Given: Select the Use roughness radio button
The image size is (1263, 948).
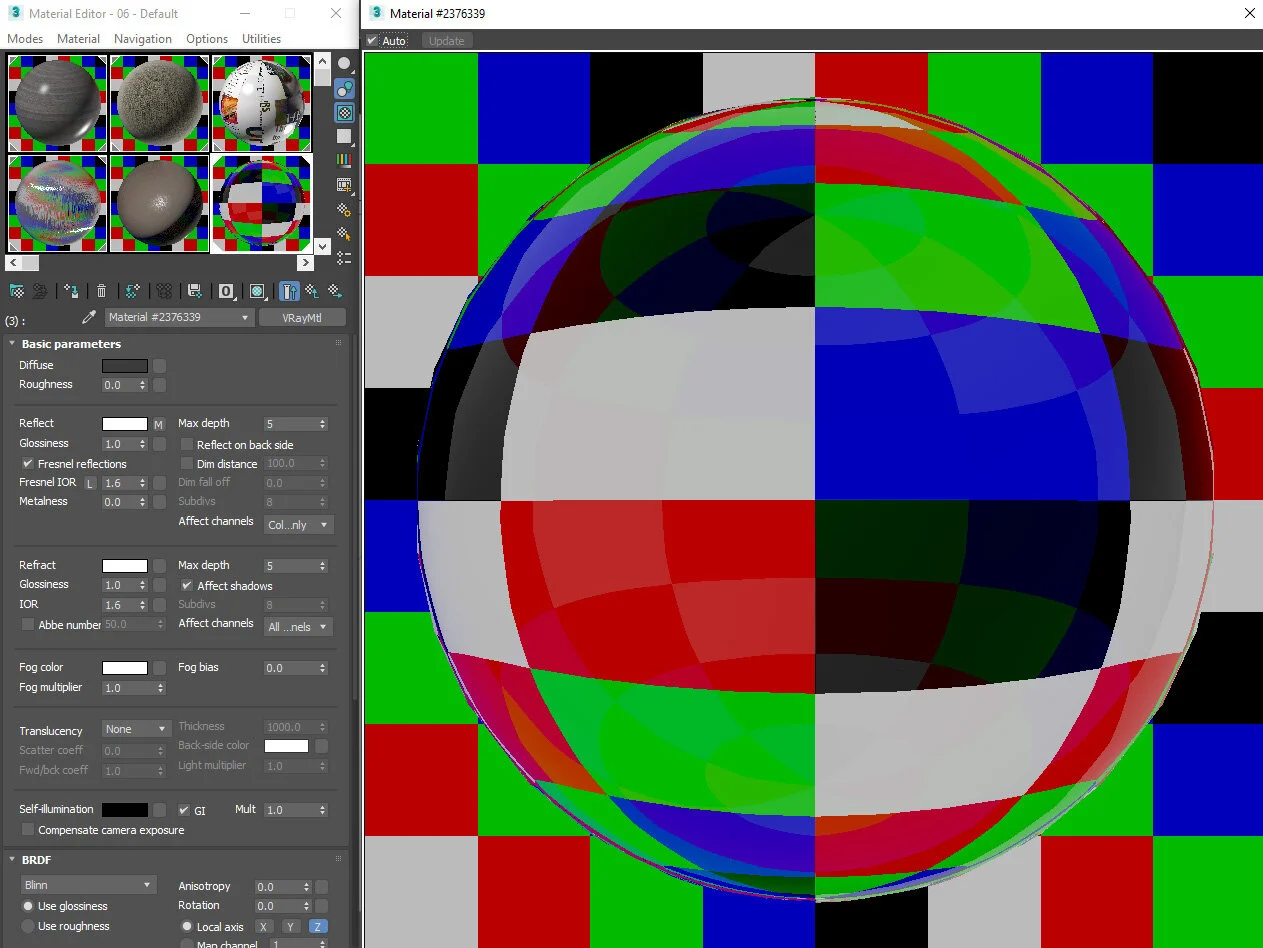Looking at the screenshot, I should [28, 926].
